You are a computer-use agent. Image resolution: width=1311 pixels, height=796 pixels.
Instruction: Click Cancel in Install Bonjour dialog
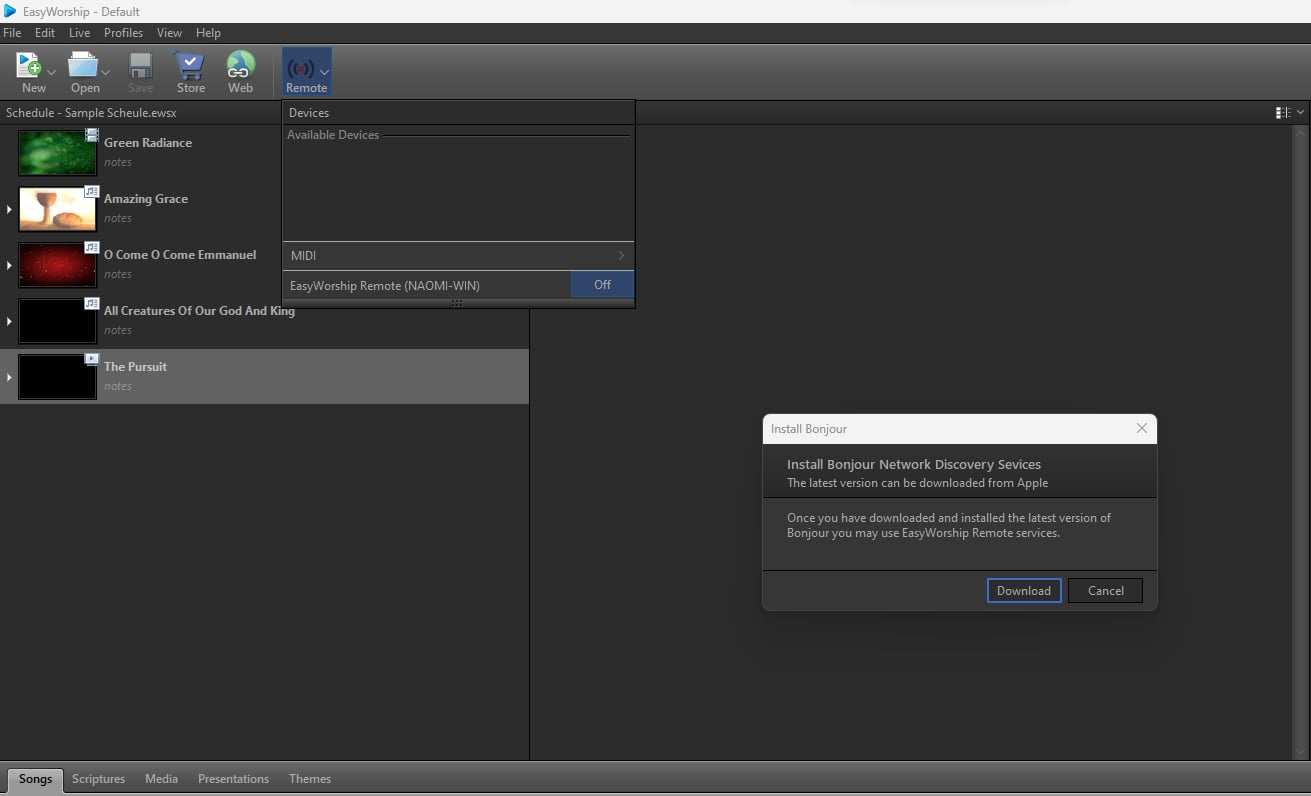1105,590
